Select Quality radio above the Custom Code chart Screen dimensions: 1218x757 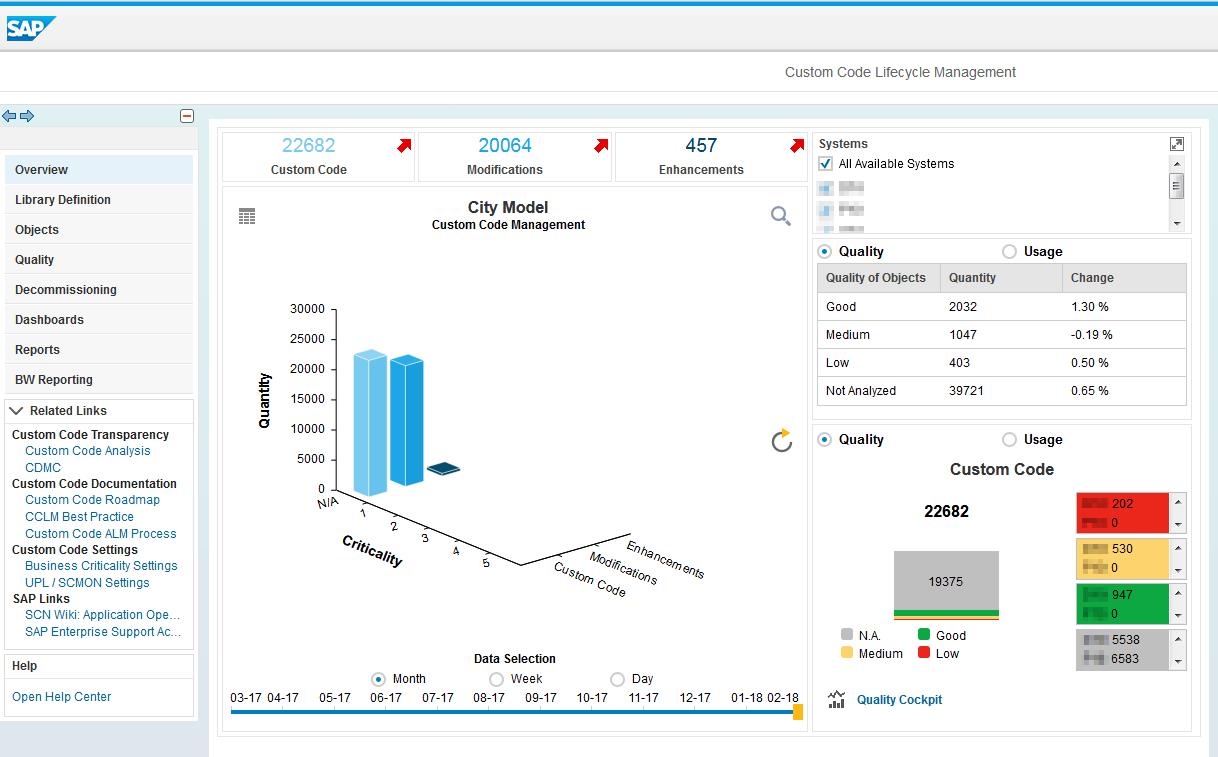tap(825, 440)
